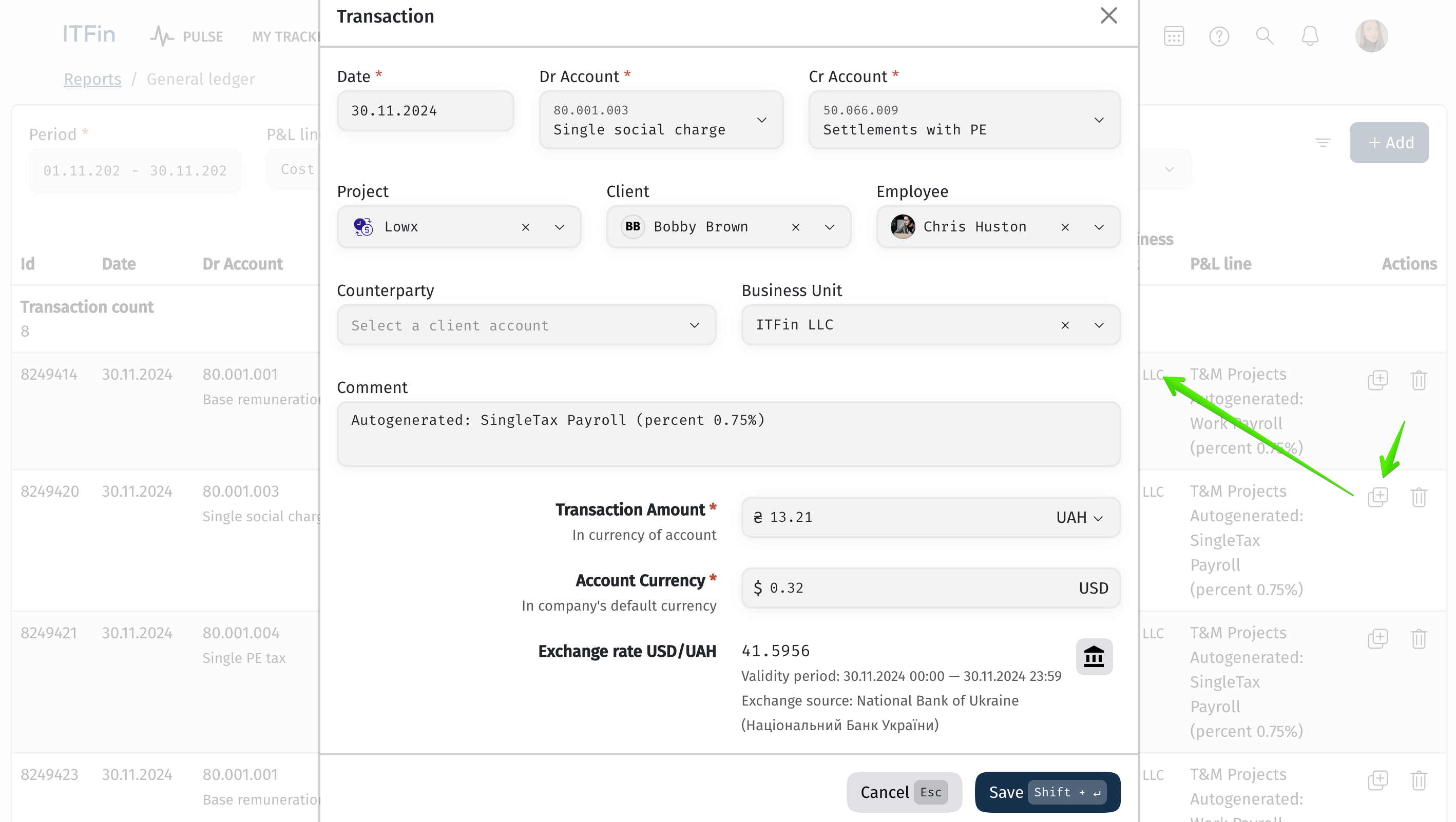This screenshot has height=822, width=1456.
Task: Click the Account Currency field 0.32
Action: [x=930, y=588]
